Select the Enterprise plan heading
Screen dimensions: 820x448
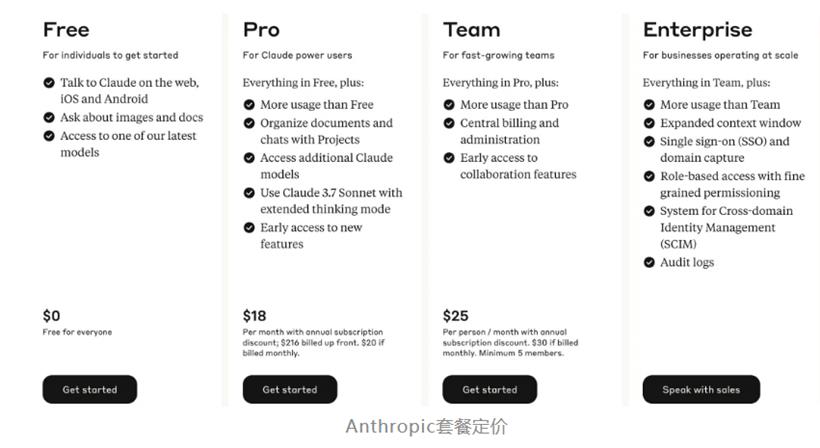point(697,30)
